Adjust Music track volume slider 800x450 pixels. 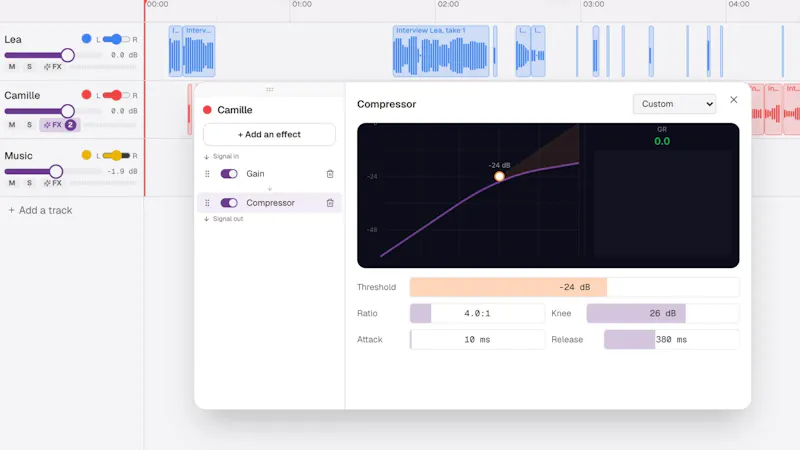pos(53,171)
